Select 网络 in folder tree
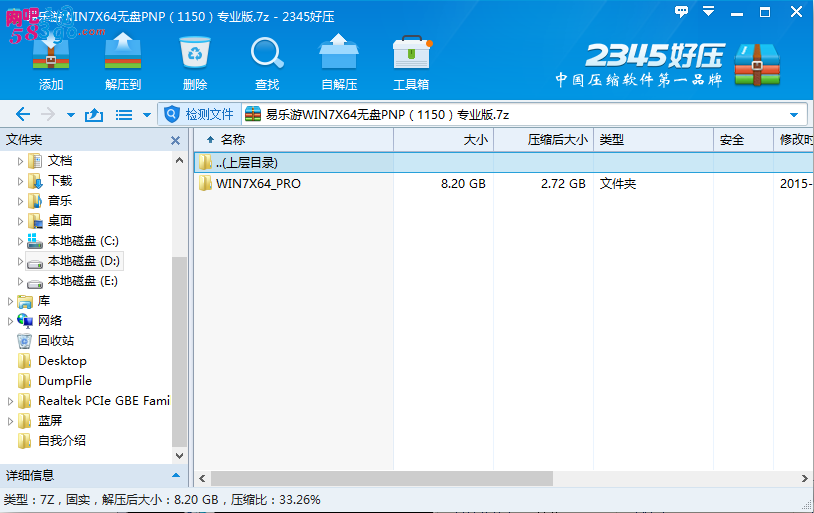Viewport: 814px width, 513px height. click(x=50, y=321)
